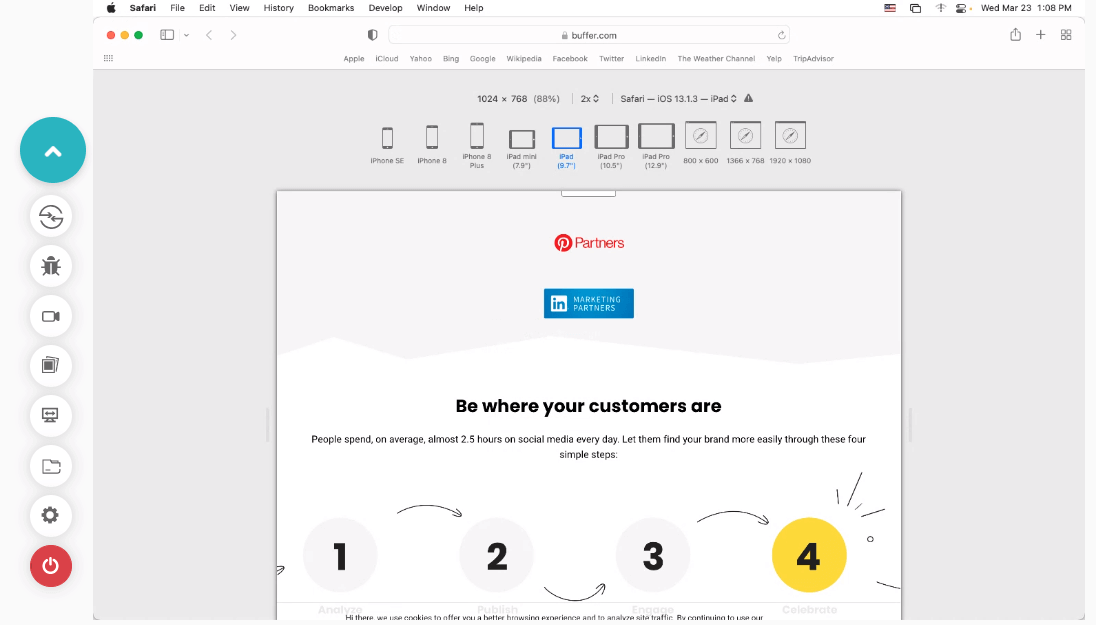Open the Bing bookmark link
The image size is (1096, 625).
tap(451, 59)
